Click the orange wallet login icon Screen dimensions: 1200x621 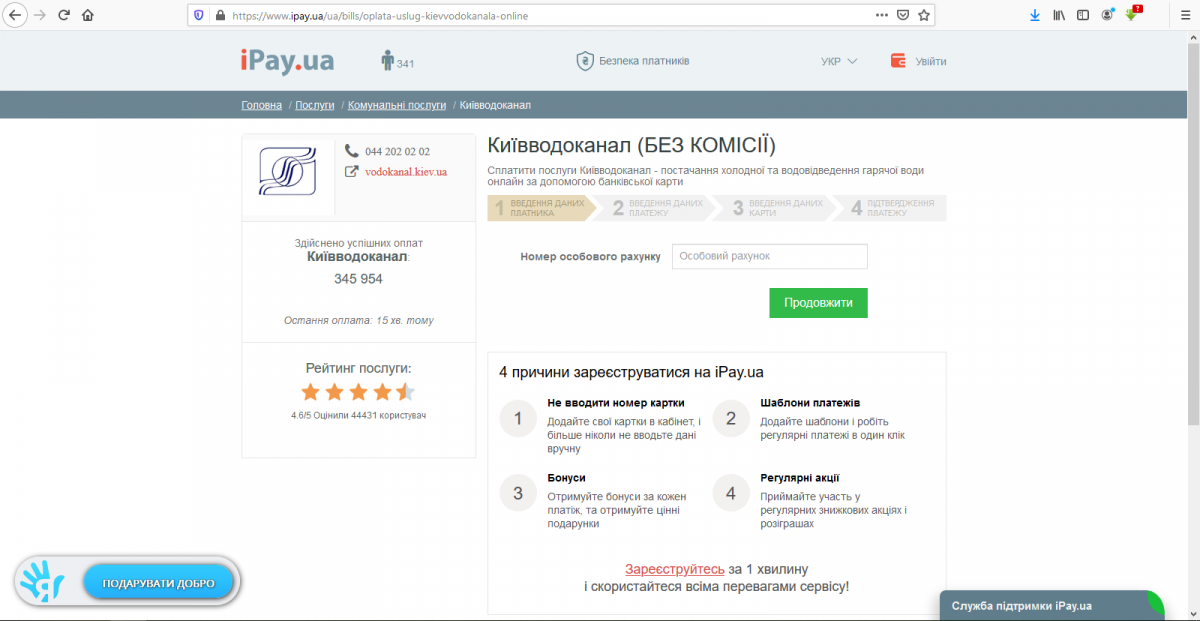point(899,61)
